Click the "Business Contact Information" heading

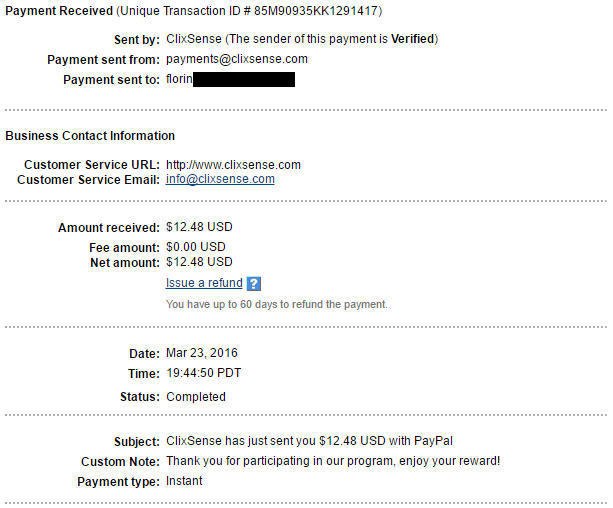[90, 136]
